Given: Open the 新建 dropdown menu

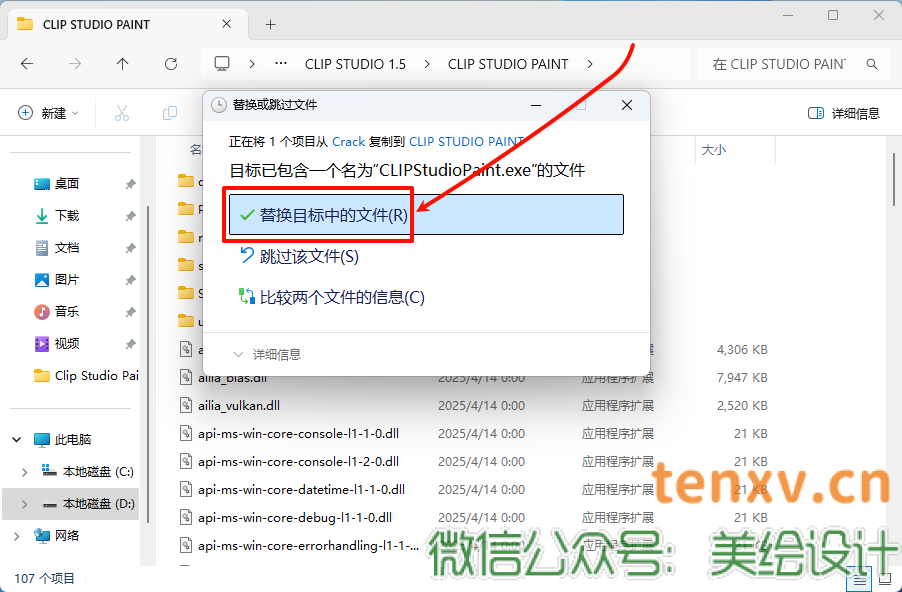Looking at the screenshot, I should pos(48,113).
